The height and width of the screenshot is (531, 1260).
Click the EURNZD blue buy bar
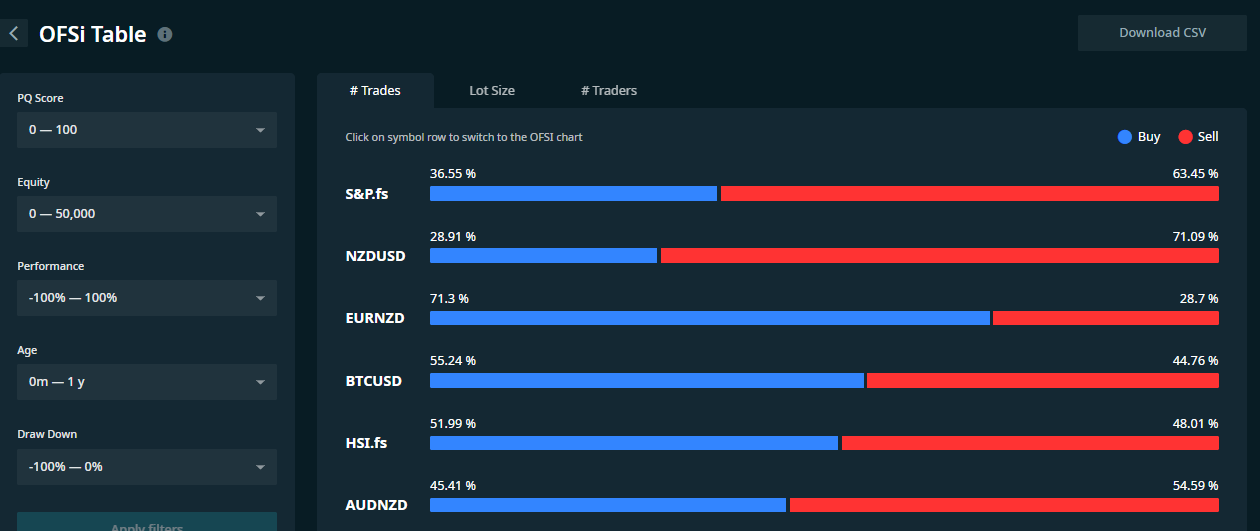710,318
